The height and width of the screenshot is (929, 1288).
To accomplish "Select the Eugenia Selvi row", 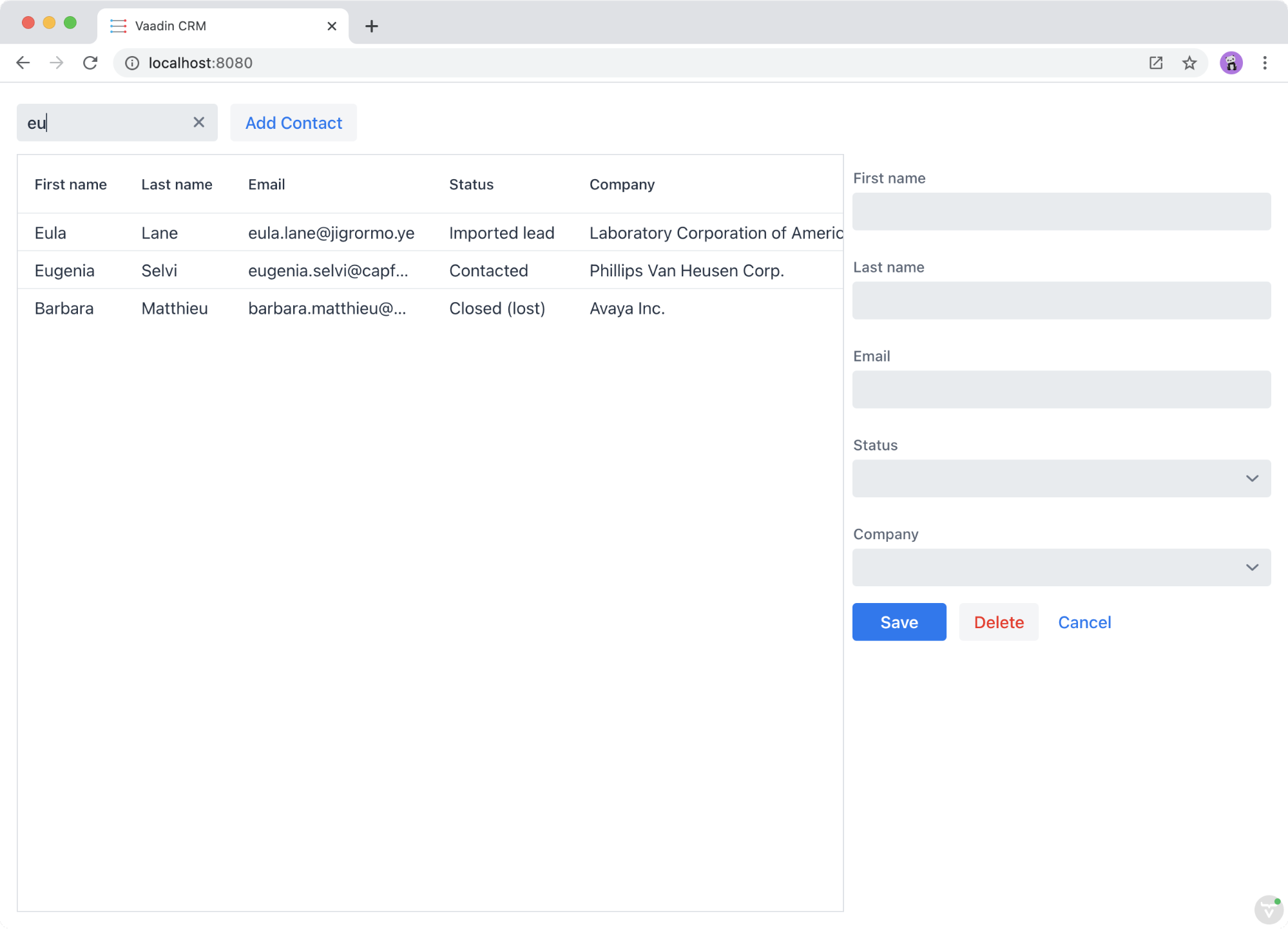I will (387, 271).
